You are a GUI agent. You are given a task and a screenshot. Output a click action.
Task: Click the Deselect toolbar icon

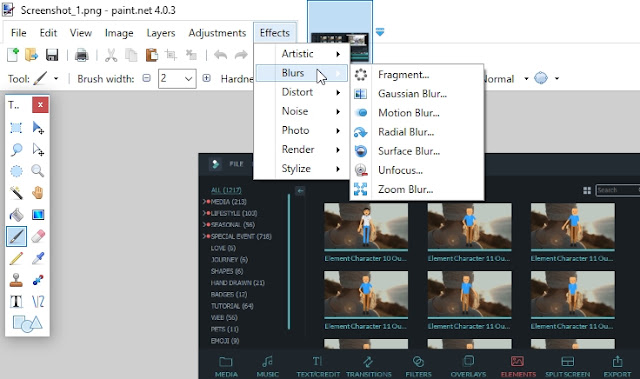(191, 55)
